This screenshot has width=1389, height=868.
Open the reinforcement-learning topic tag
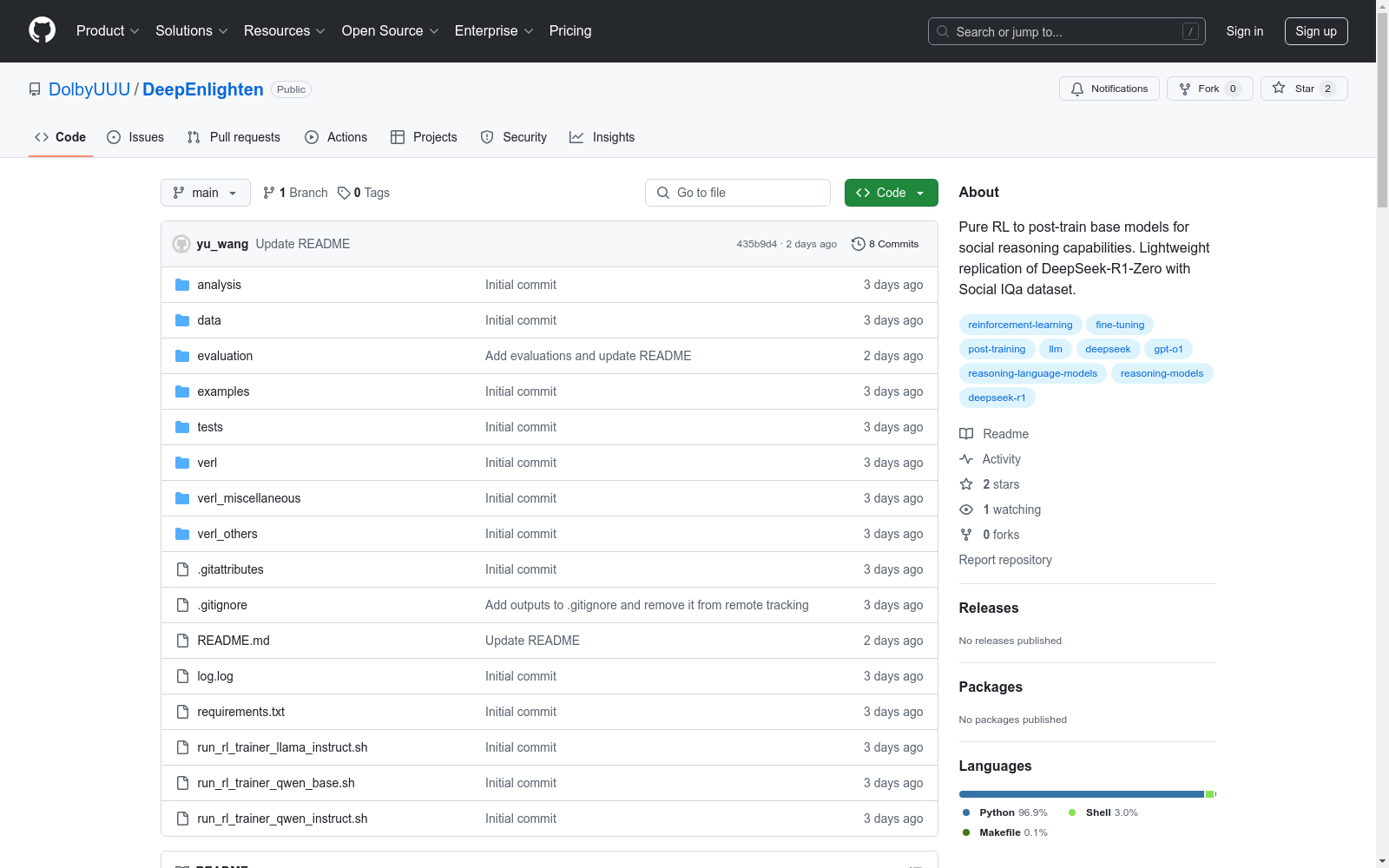click(x=1020, y=325)
